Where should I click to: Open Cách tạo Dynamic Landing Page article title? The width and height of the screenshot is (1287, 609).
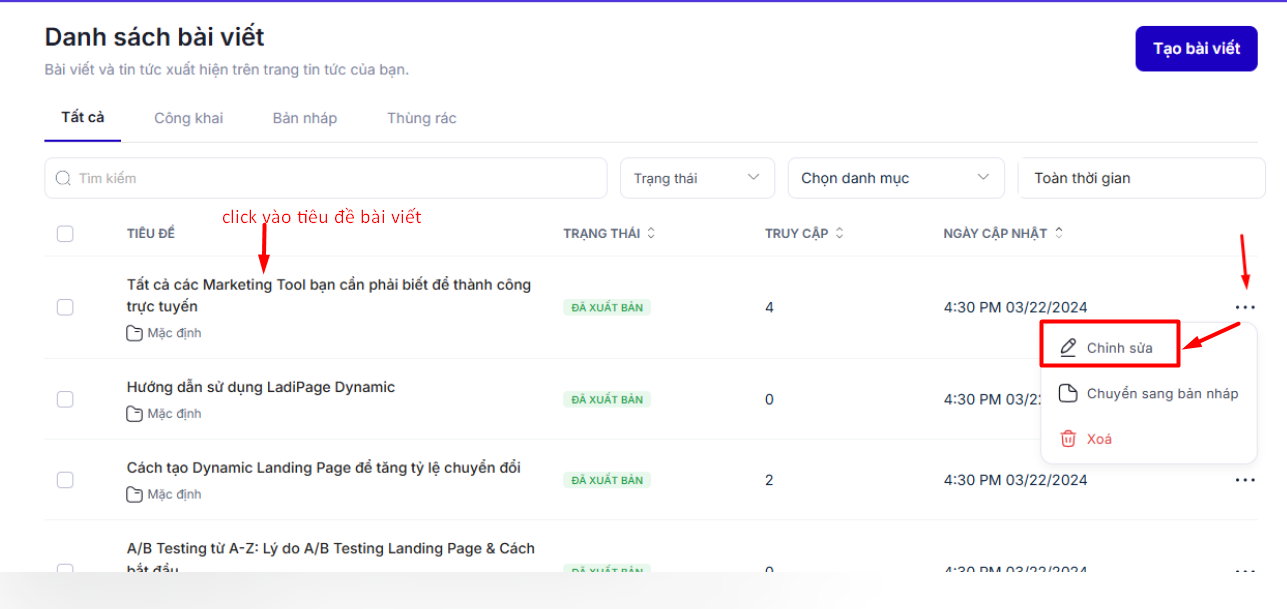tap(324, 467)
